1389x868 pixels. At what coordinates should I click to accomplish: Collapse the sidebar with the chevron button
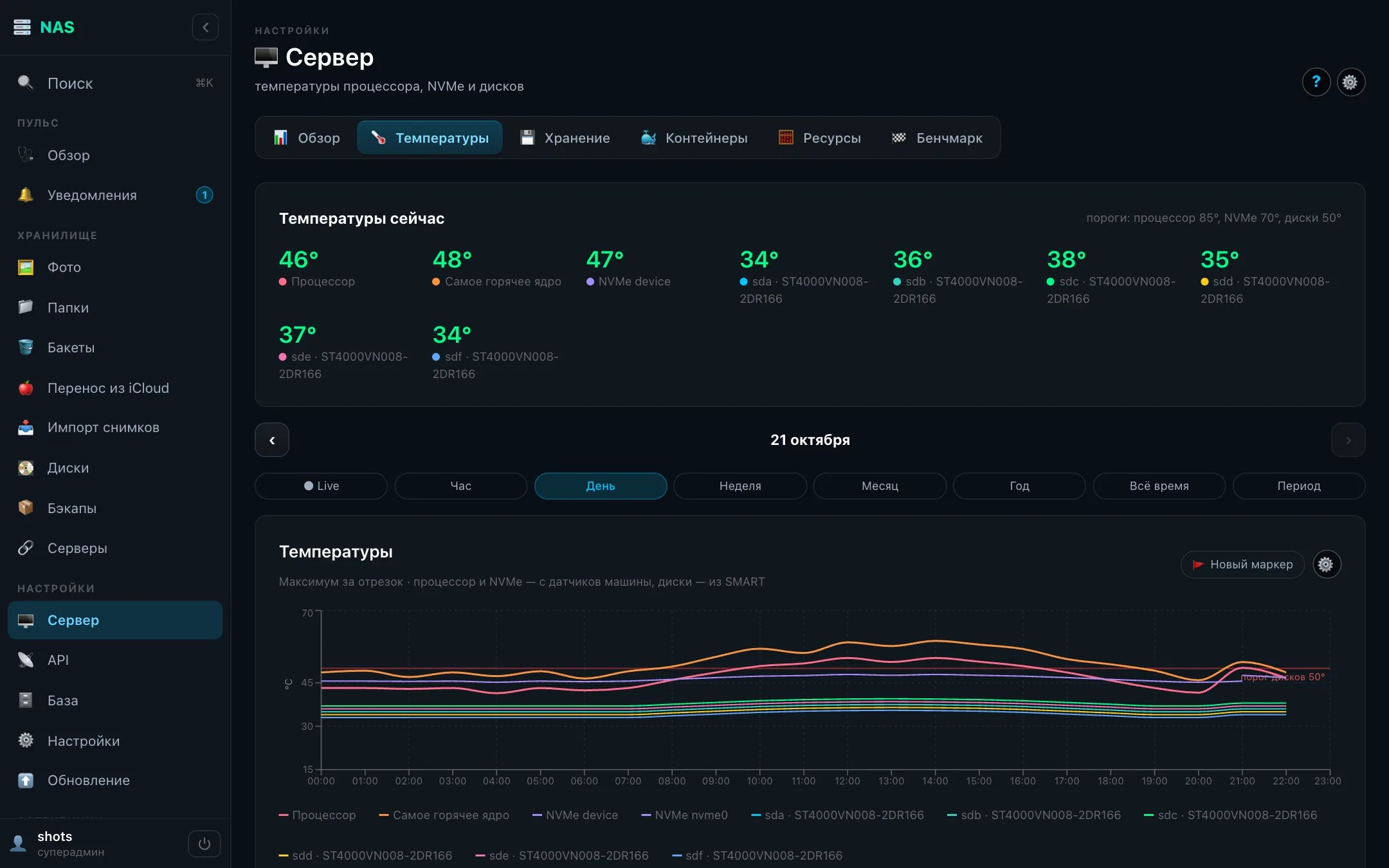click(x=205, y=27)
